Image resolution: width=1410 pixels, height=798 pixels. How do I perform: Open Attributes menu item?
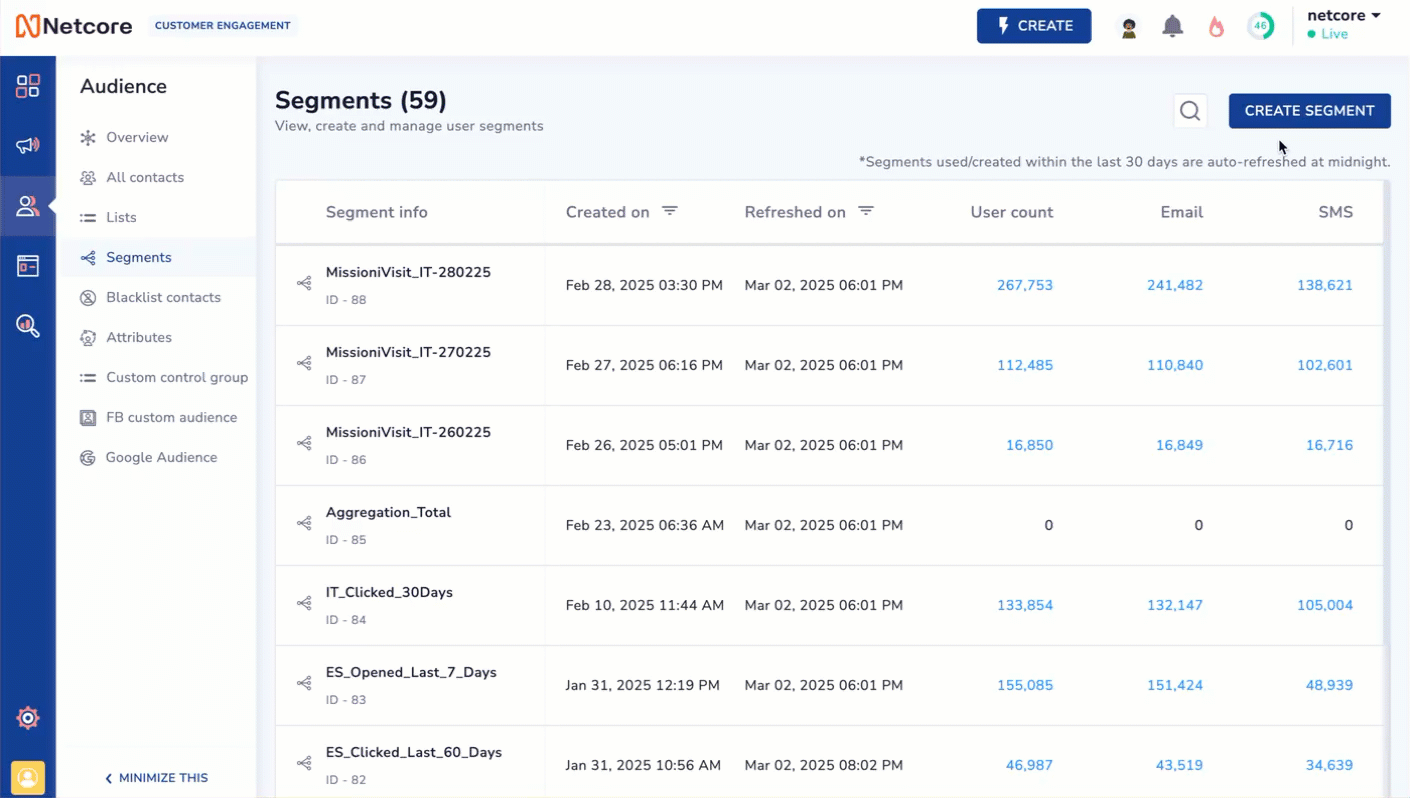point(139,337)
